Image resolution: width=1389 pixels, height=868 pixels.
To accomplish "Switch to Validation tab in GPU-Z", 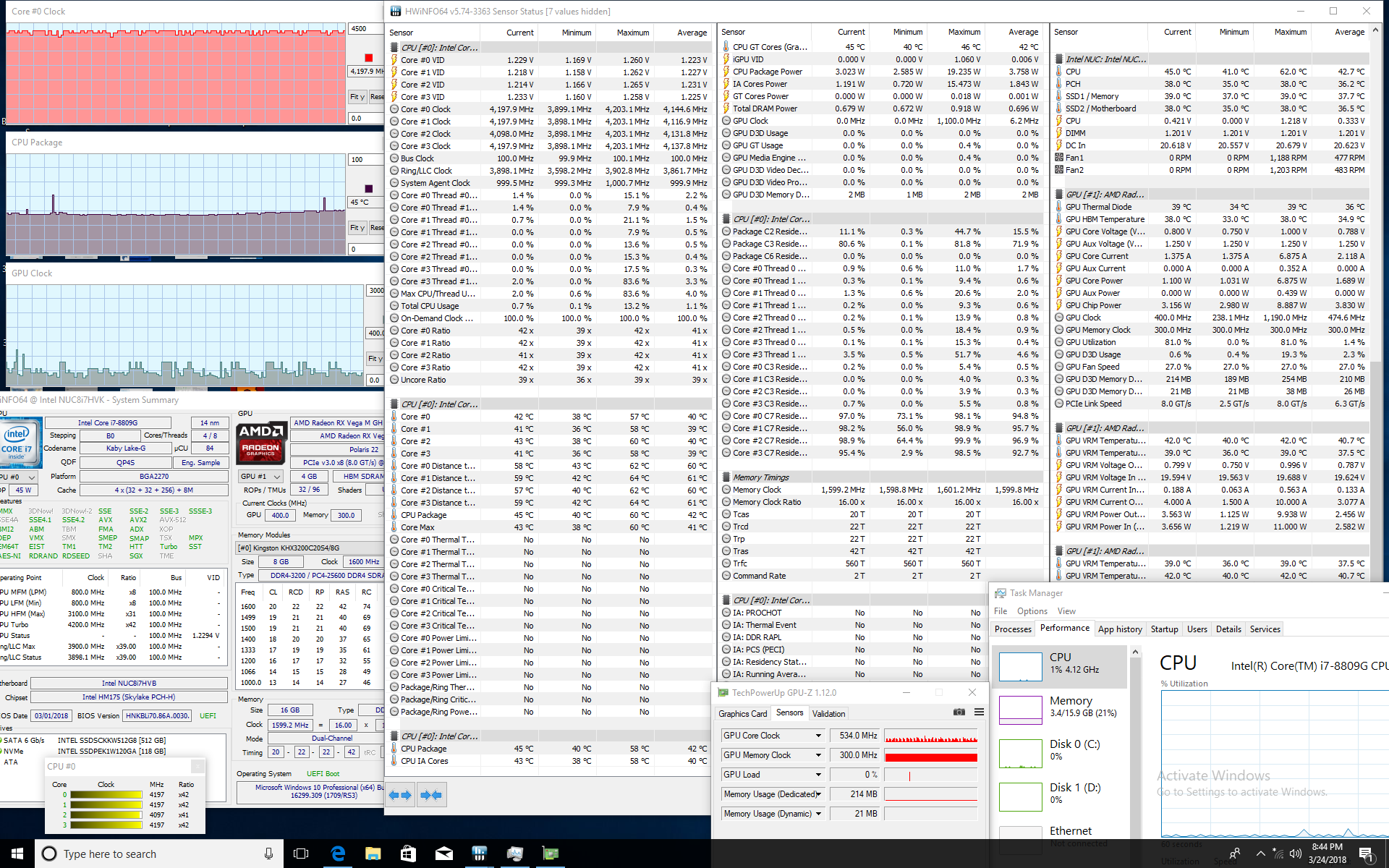I will click(828, 713).
